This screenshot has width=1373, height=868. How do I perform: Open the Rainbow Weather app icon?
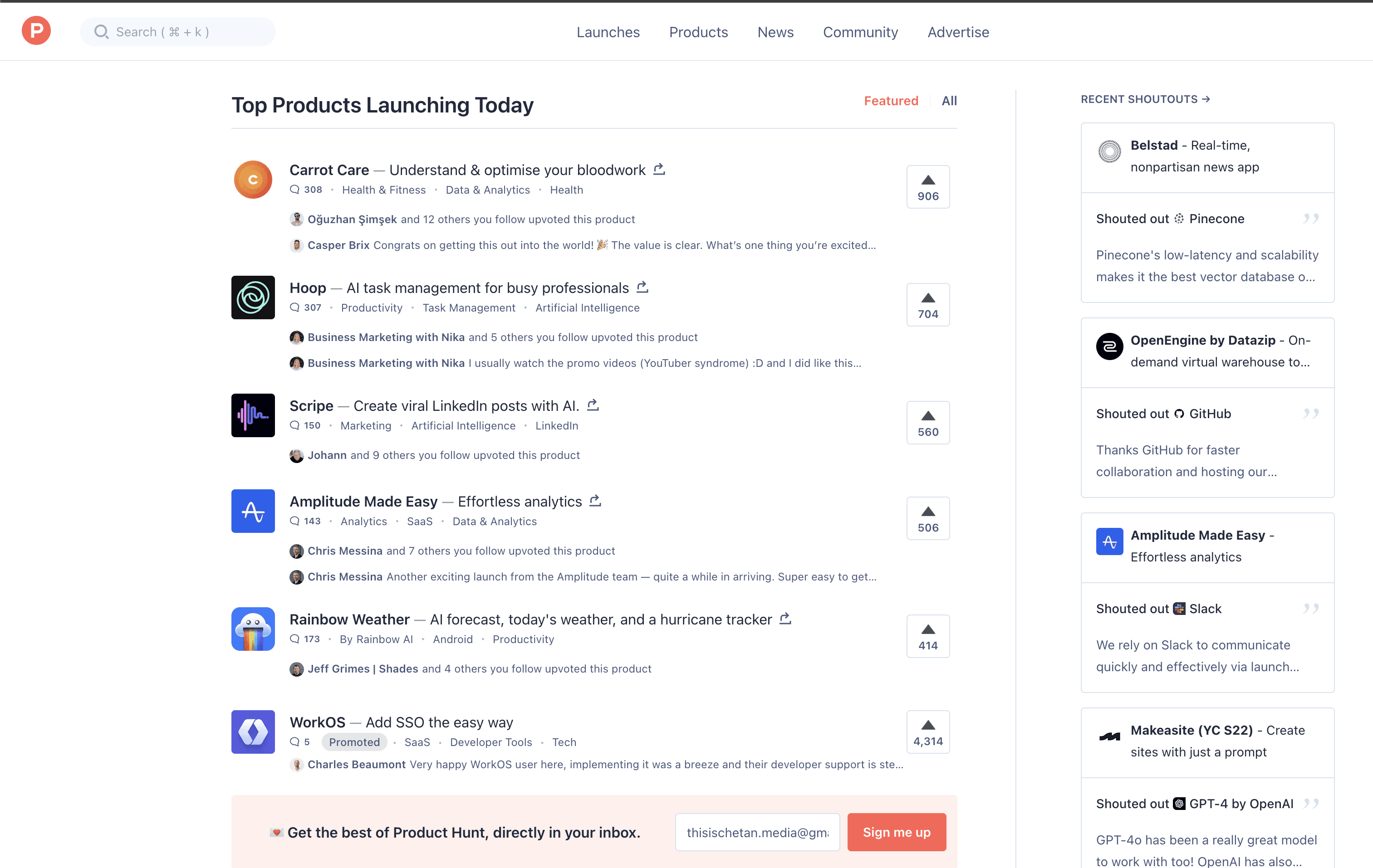pyautogui.click(x=253, y=629)
